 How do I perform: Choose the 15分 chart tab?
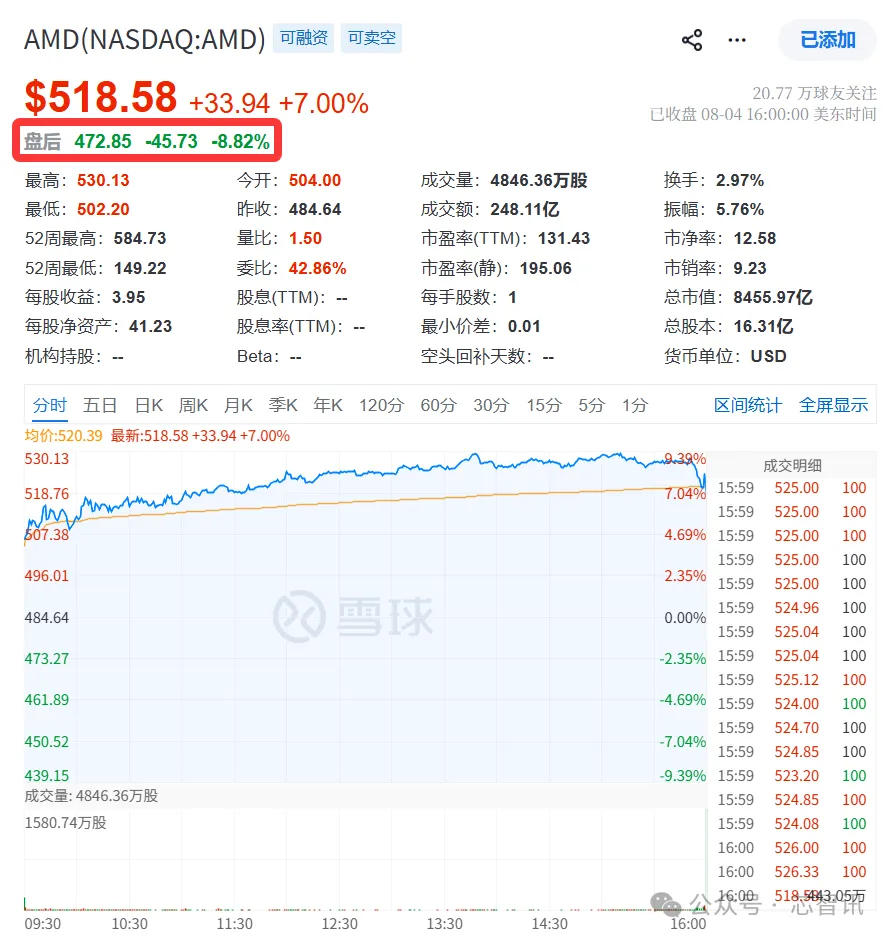click(x=544, y=405)
